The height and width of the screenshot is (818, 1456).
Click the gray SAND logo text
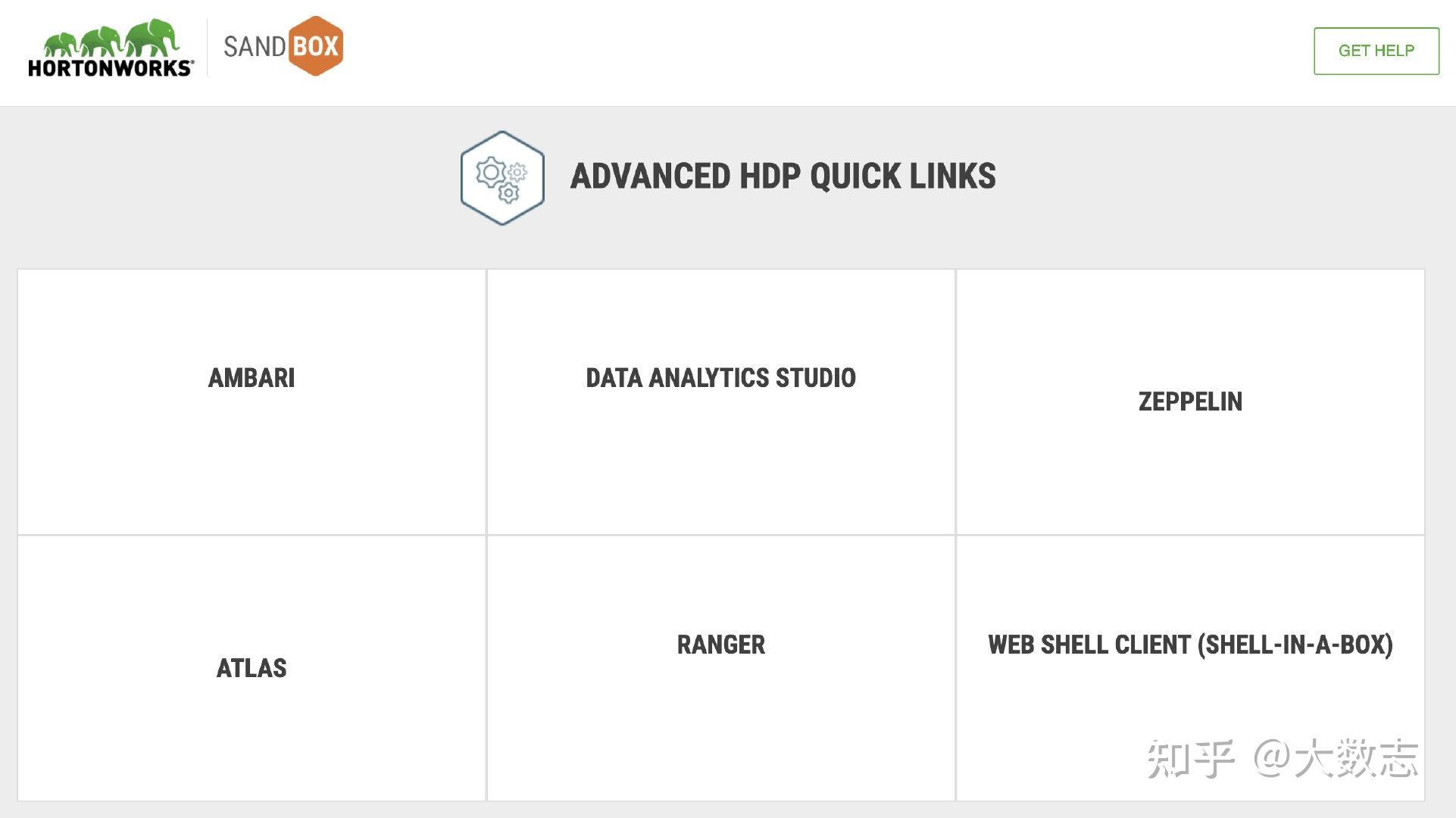255,47
